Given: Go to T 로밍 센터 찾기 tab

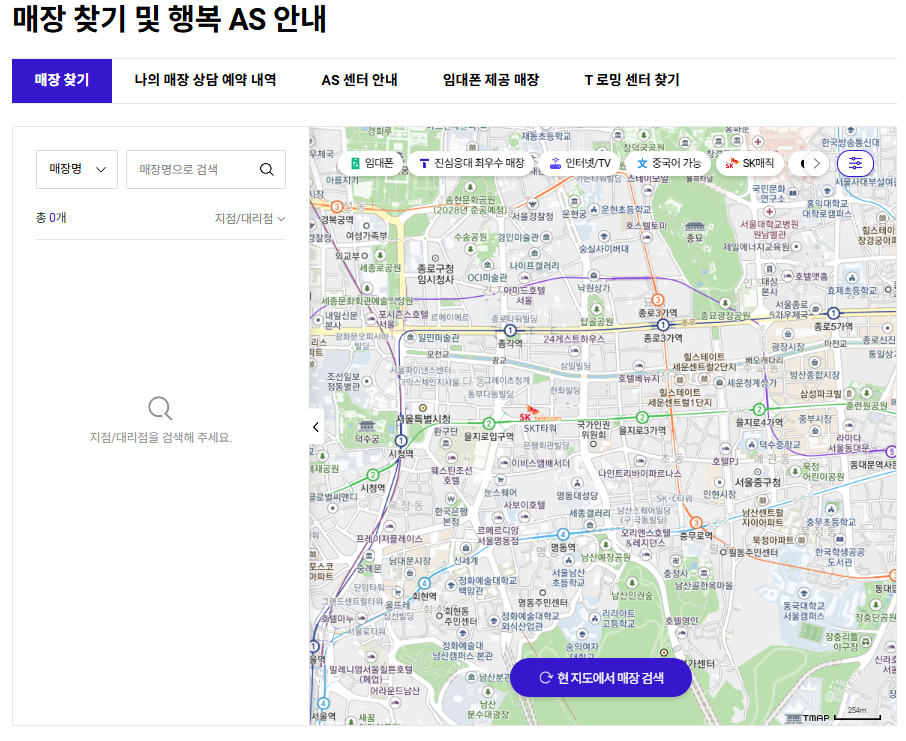Looking at the screenshot, I should point(632,80).
